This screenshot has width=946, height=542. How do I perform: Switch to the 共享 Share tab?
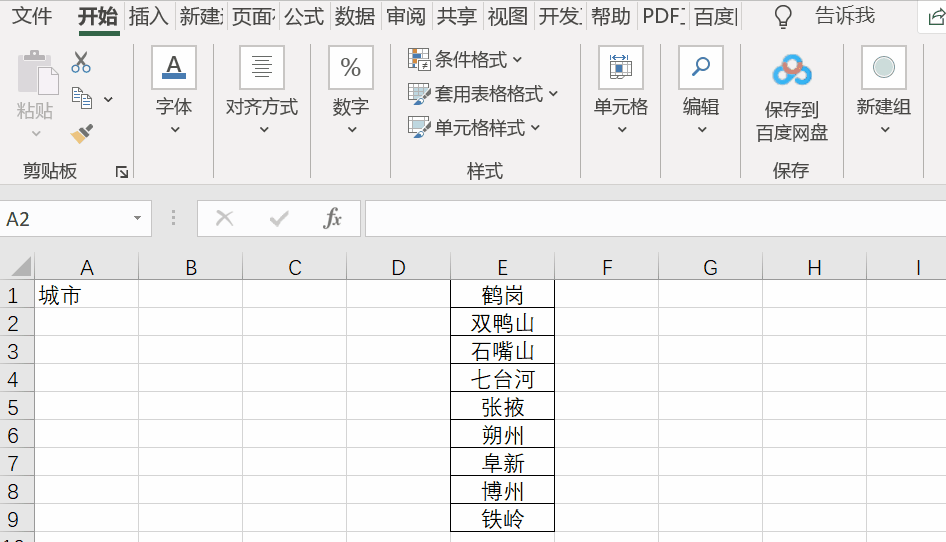pyautogui.click(x=457, y=16)
